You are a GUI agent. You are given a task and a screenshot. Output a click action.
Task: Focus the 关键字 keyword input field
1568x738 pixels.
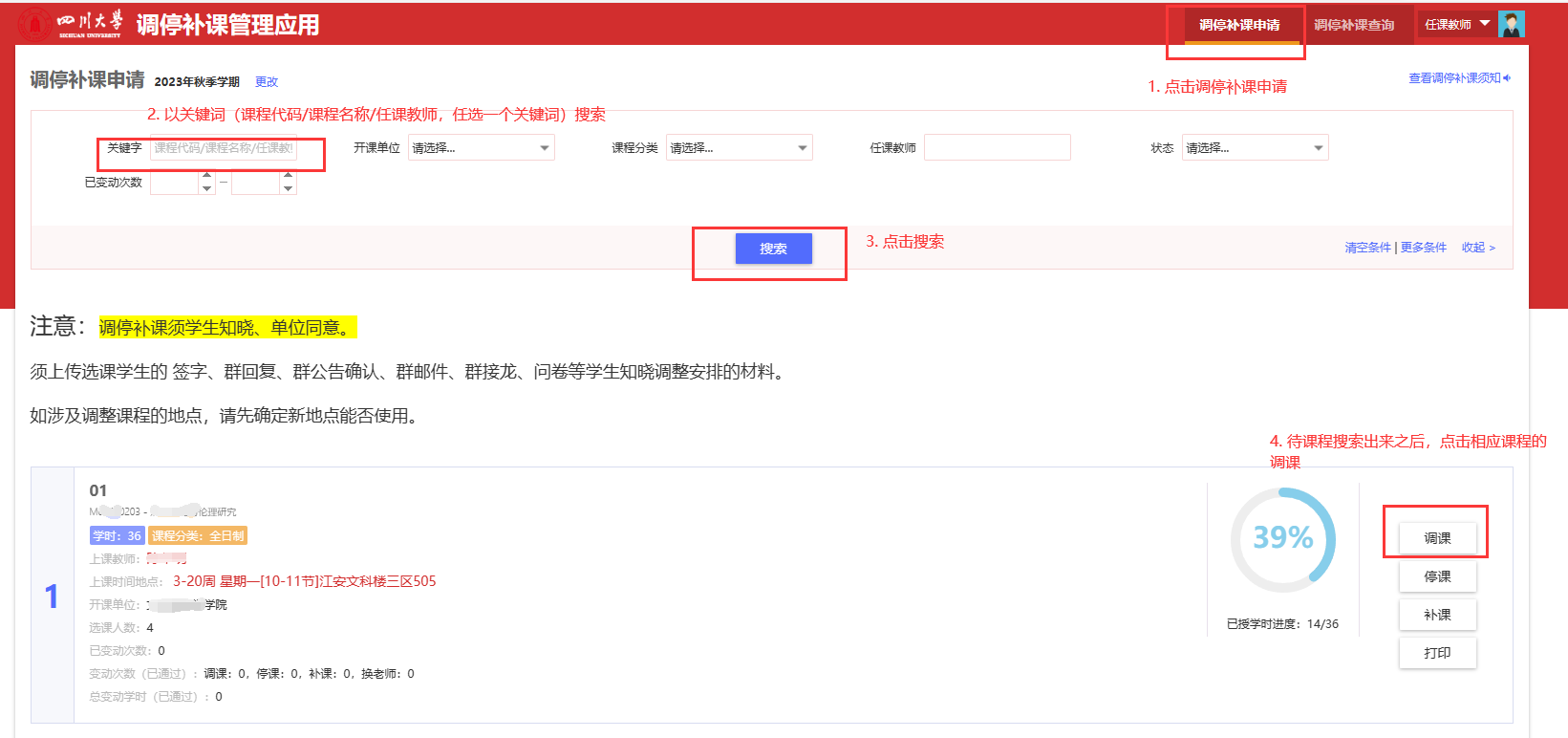[224, 148]
